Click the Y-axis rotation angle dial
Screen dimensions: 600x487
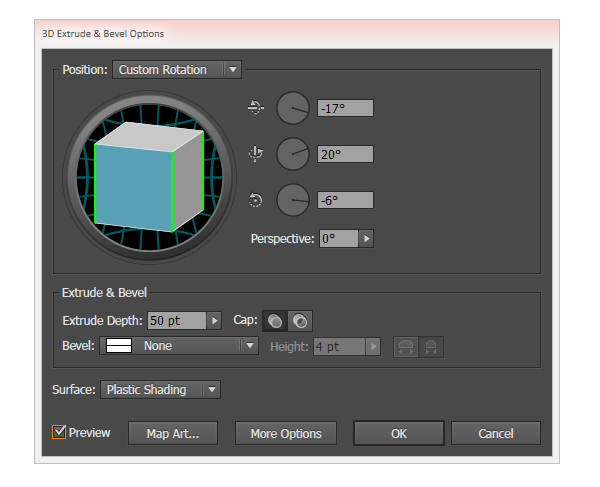pos(293,154)
